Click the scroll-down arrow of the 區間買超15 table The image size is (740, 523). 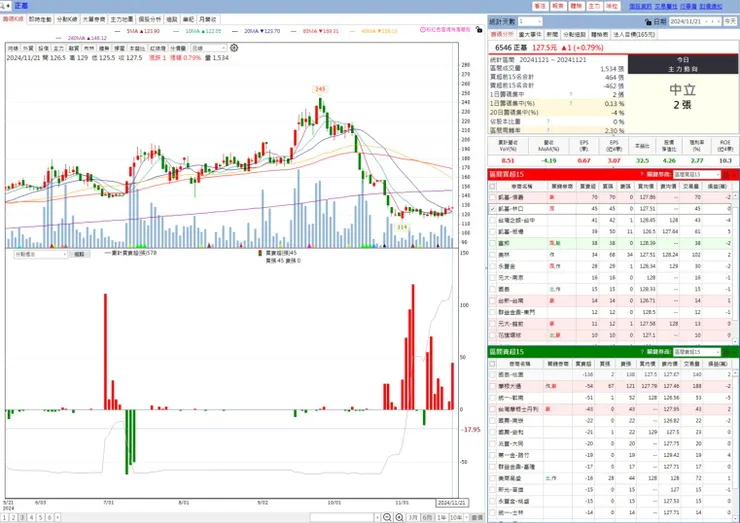point(735,341)
